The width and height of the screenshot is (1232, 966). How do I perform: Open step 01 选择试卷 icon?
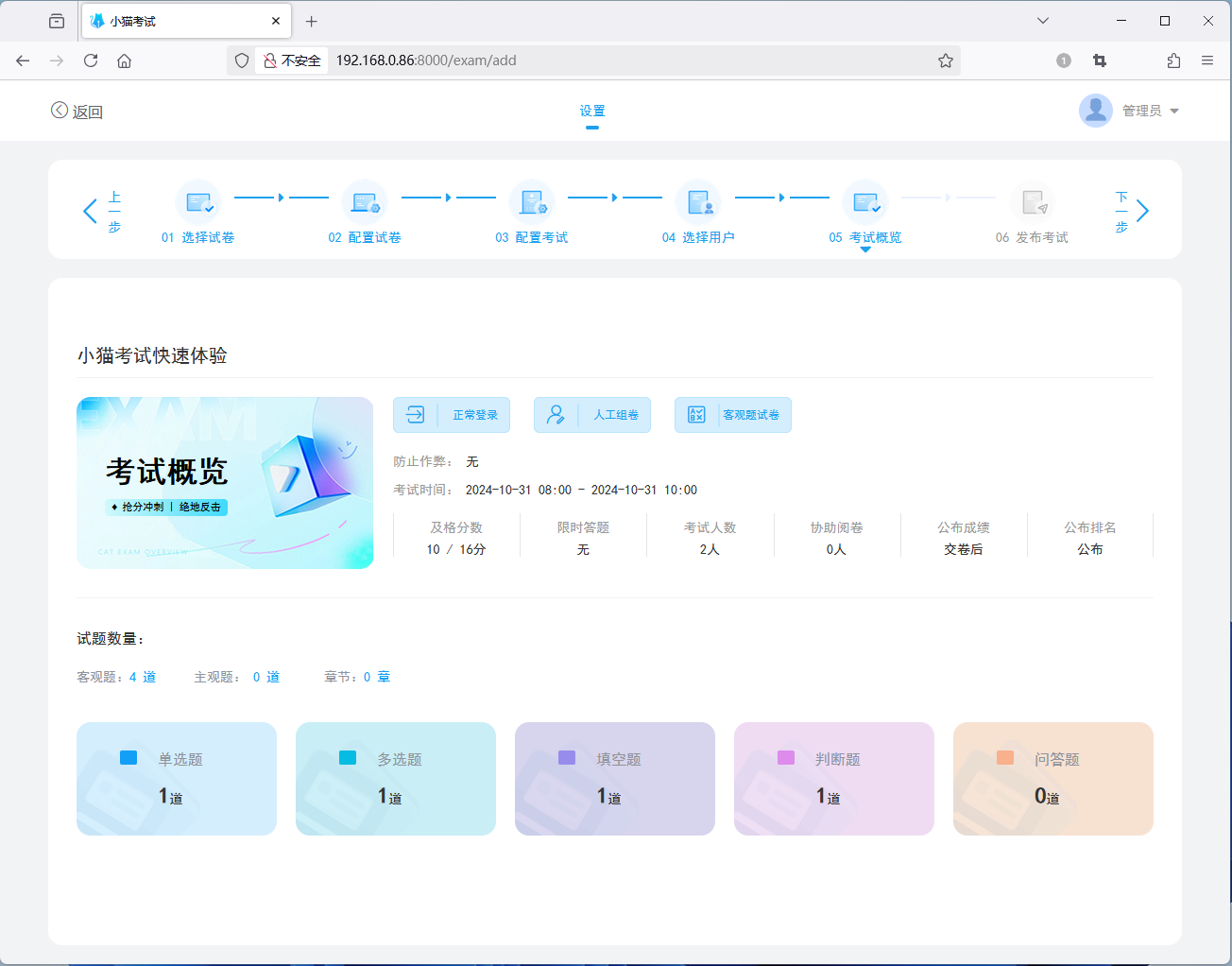tap(198, 202)
